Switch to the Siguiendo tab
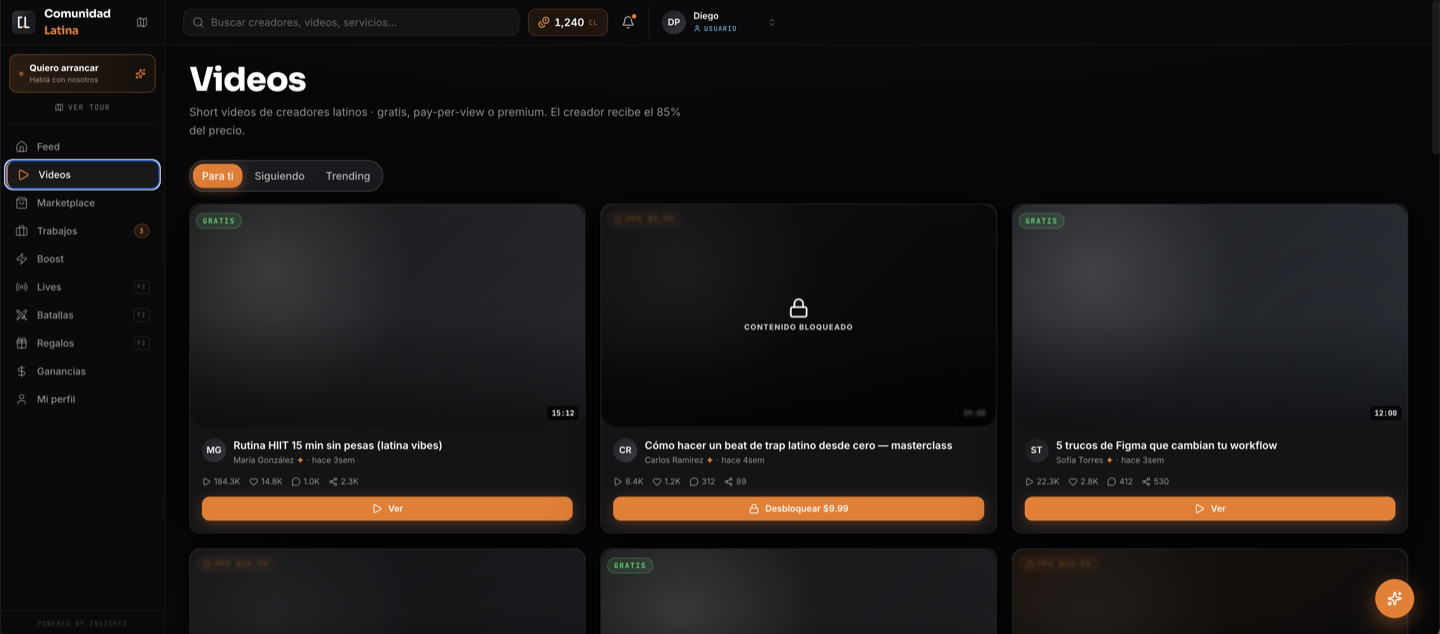 [279, 176]
